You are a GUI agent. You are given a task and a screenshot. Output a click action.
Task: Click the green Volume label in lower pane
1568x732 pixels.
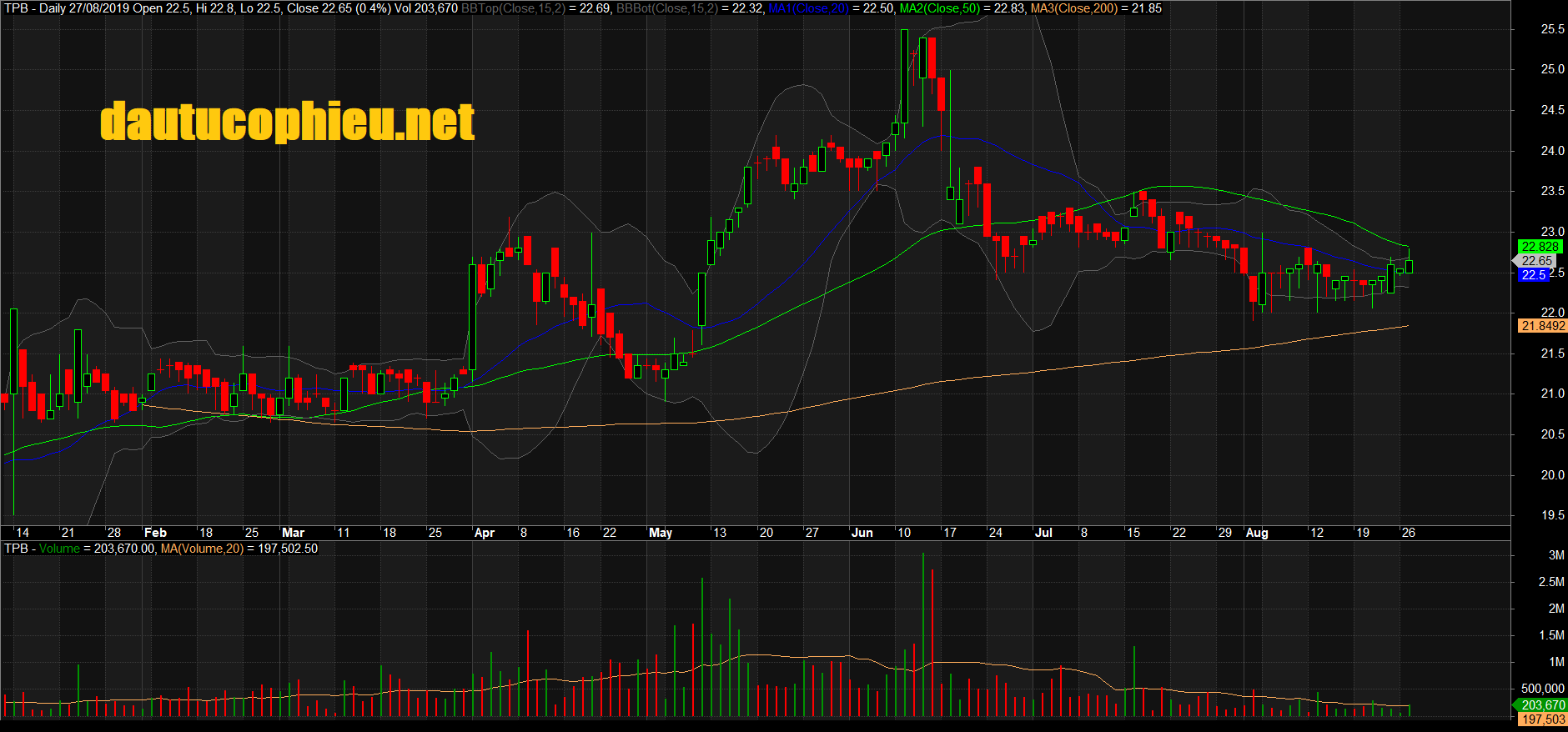(x=59, y=549)
